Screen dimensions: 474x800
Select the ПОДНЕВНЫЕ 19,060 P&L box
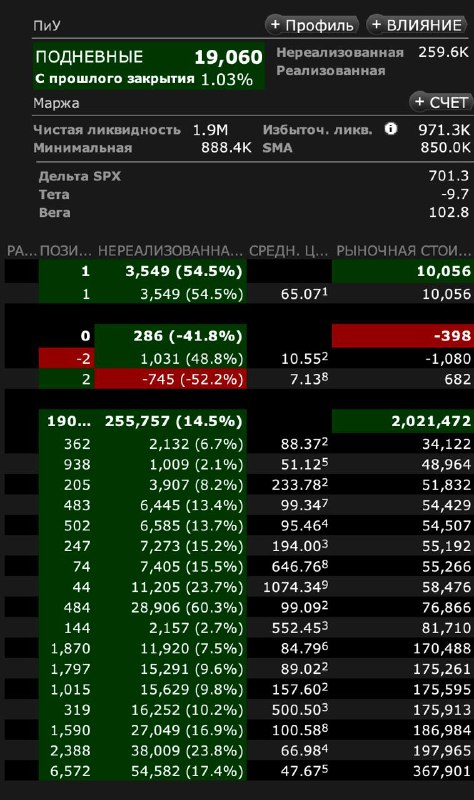148,66
